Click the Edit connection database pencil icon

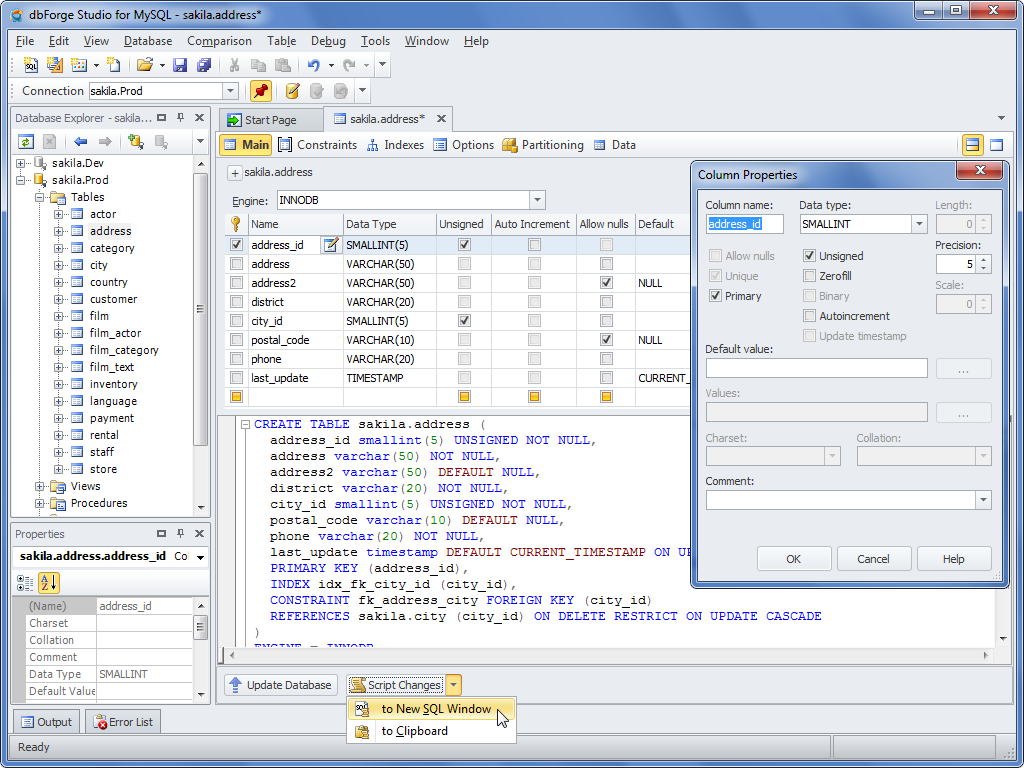point(293,91)
